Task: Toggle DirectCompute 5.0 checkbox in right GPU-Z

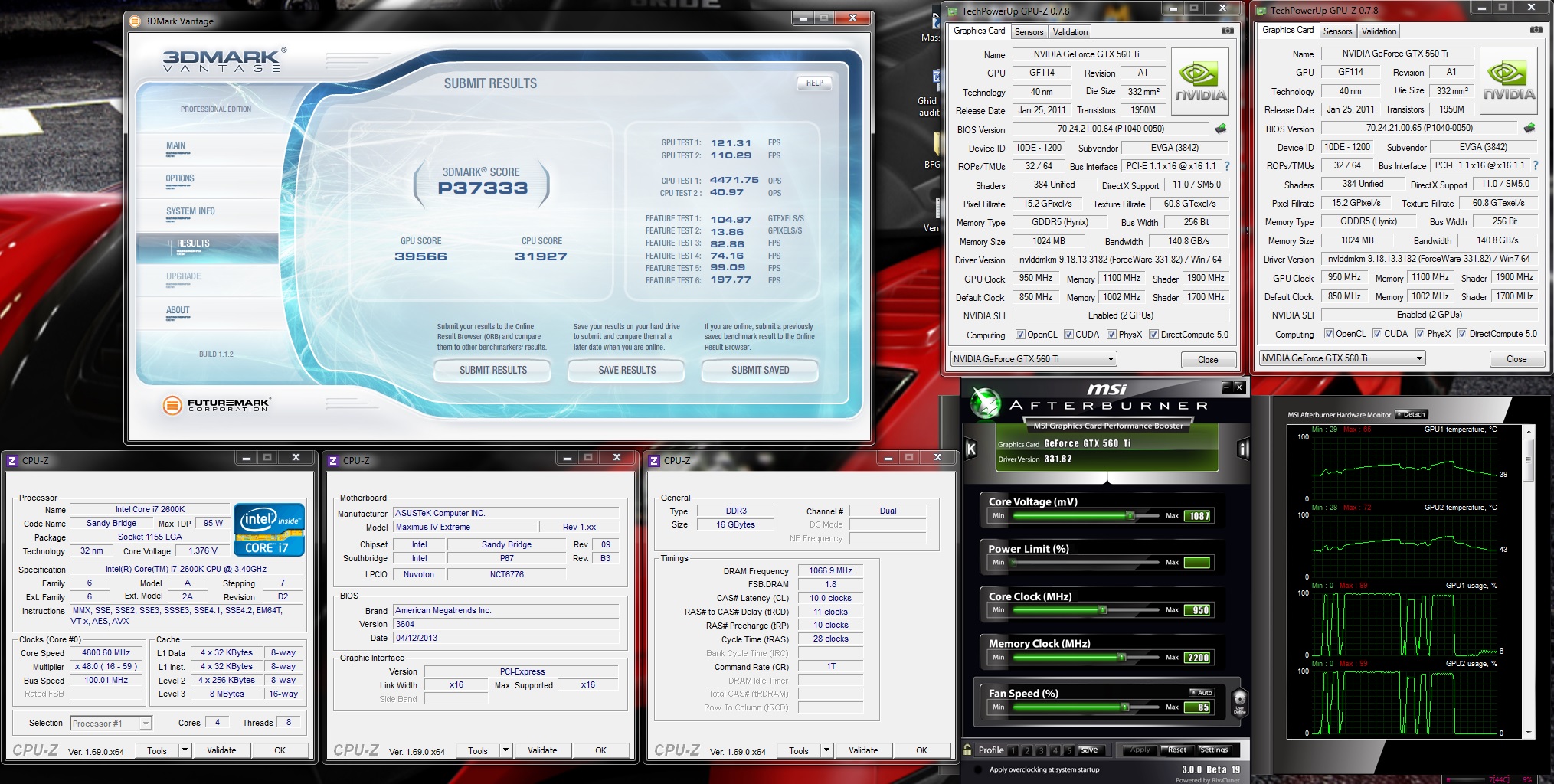Action: pos(1462,334)
